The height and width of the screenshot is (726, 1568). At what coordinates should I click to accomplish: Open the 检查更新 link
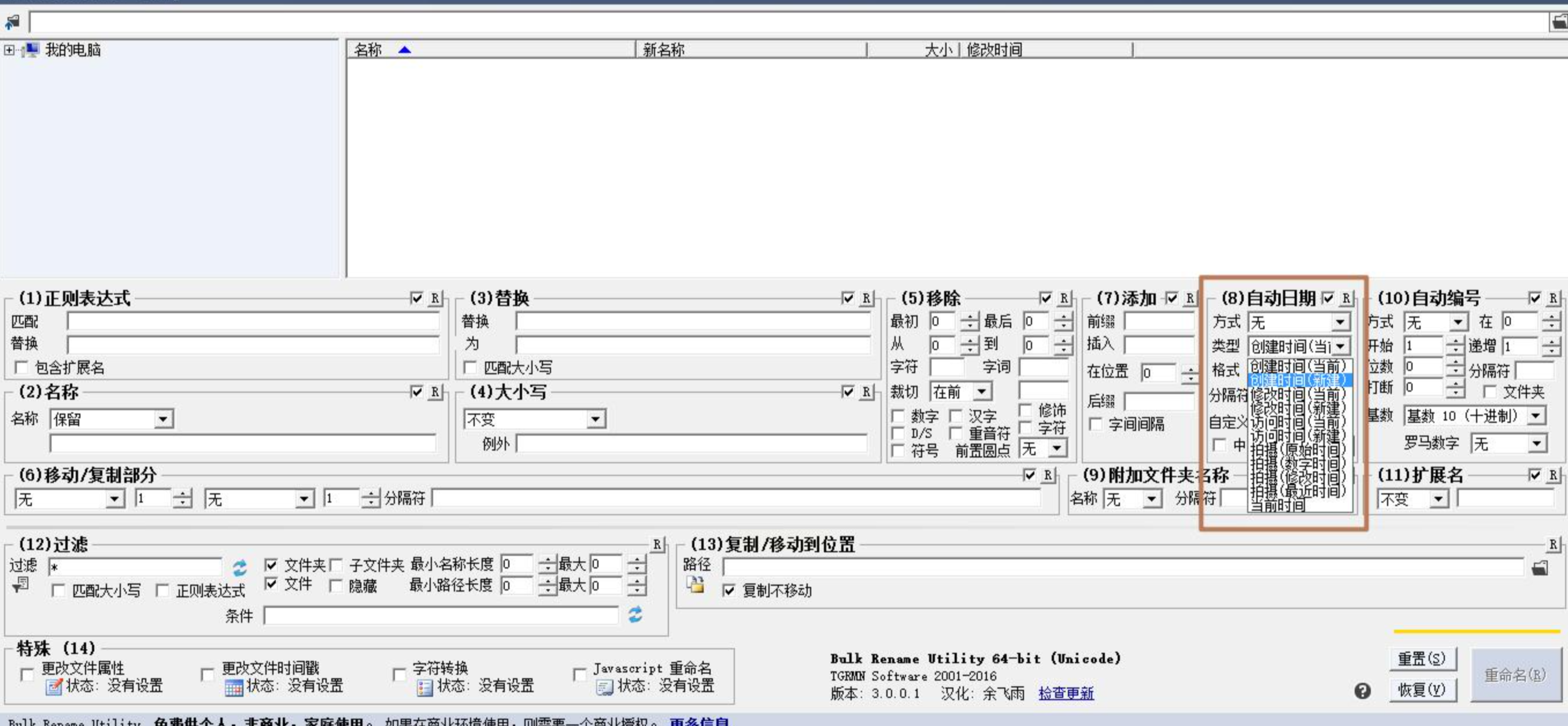pos(1065,693)
